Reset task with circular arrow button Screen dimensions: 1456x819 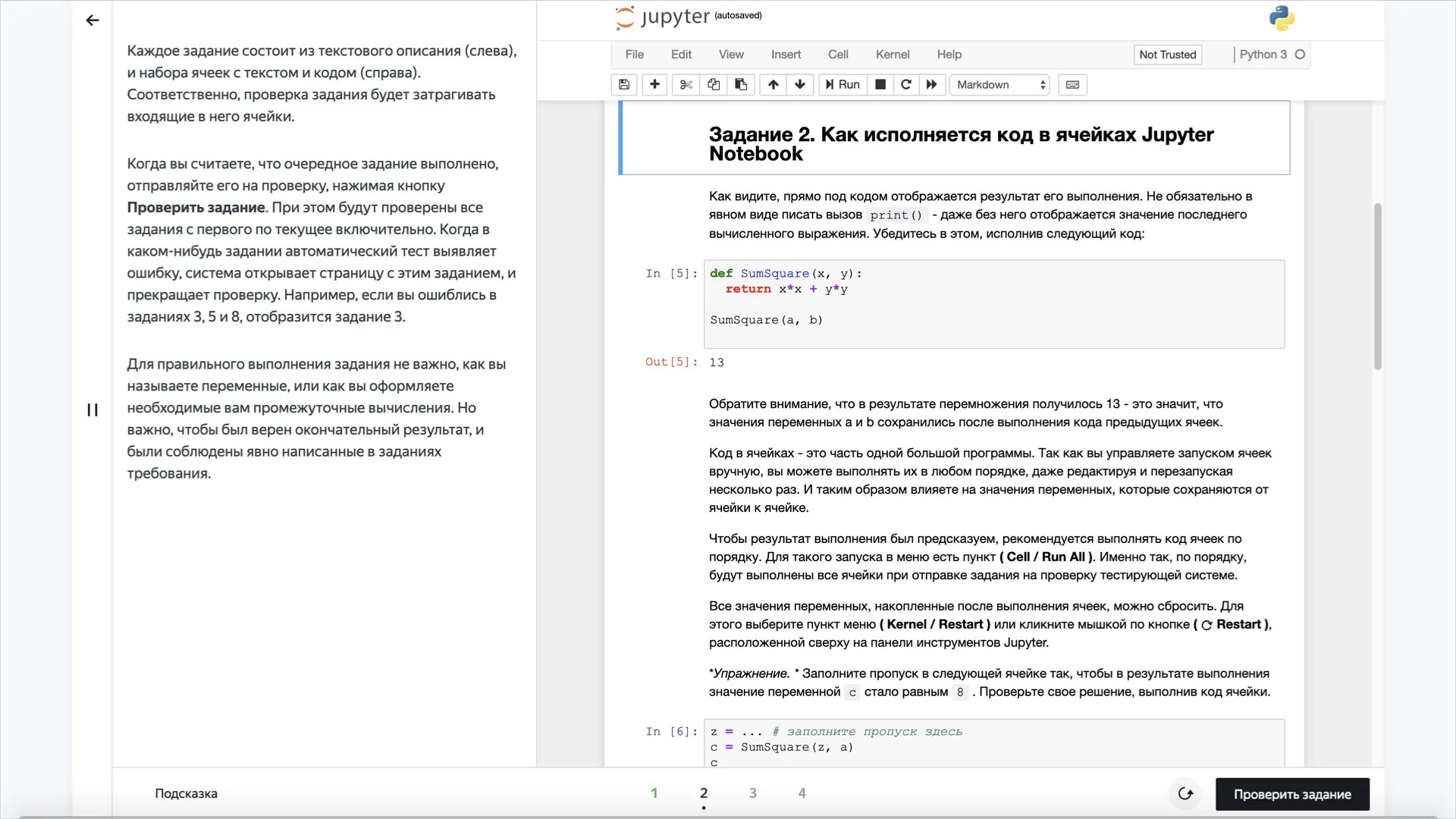click(1185, 794)
